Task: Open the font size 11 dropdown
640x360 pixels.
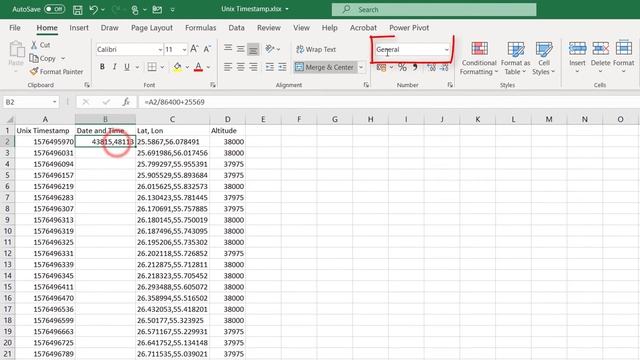Action: click(184, 49)
